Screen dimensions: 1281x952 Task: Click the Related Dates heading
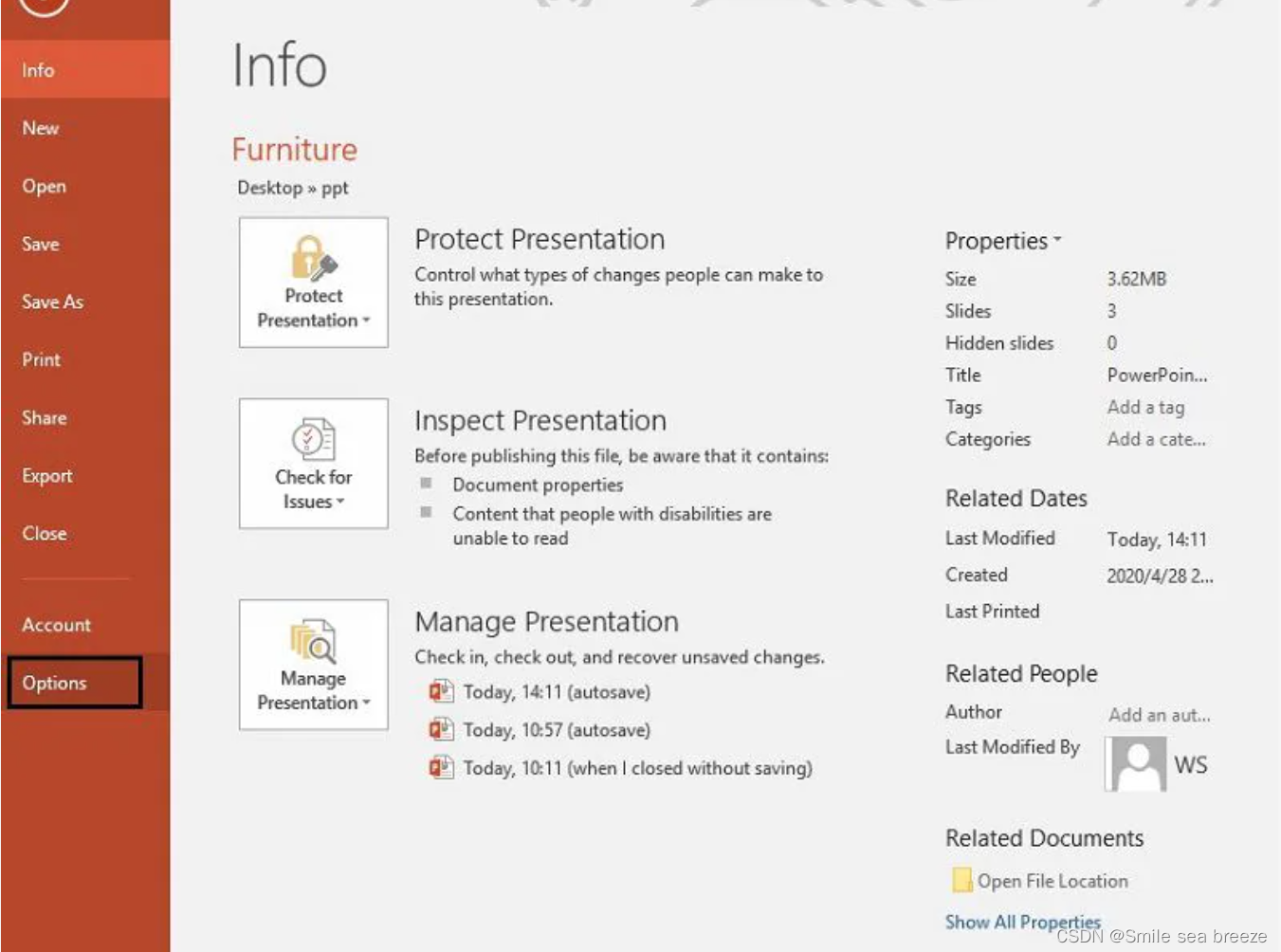pyautogui.click(x=1016, y=498)
